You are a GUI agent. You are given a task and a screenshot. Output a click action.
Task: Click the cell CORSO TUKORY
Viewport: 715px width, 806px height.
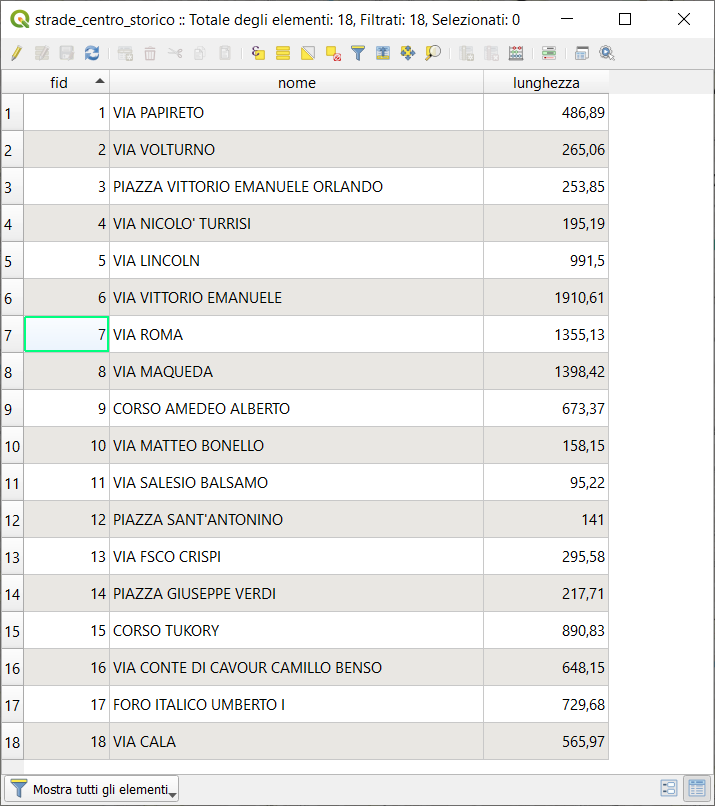(297, 631)
